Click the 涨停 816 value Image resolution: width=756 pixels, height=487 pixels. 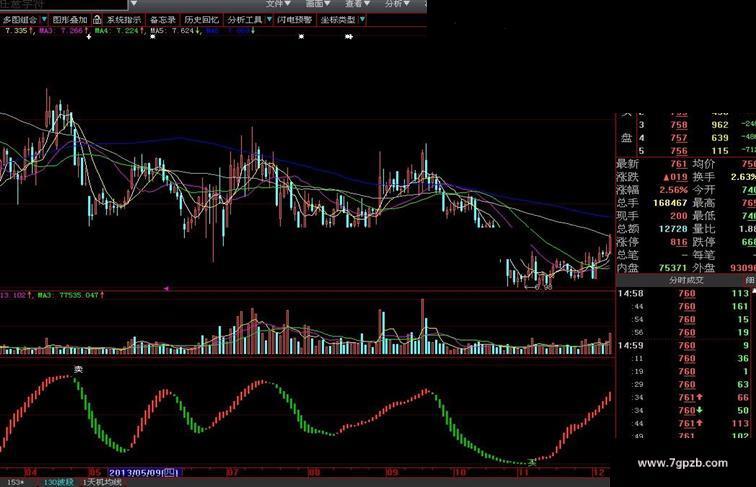[678, 242]
